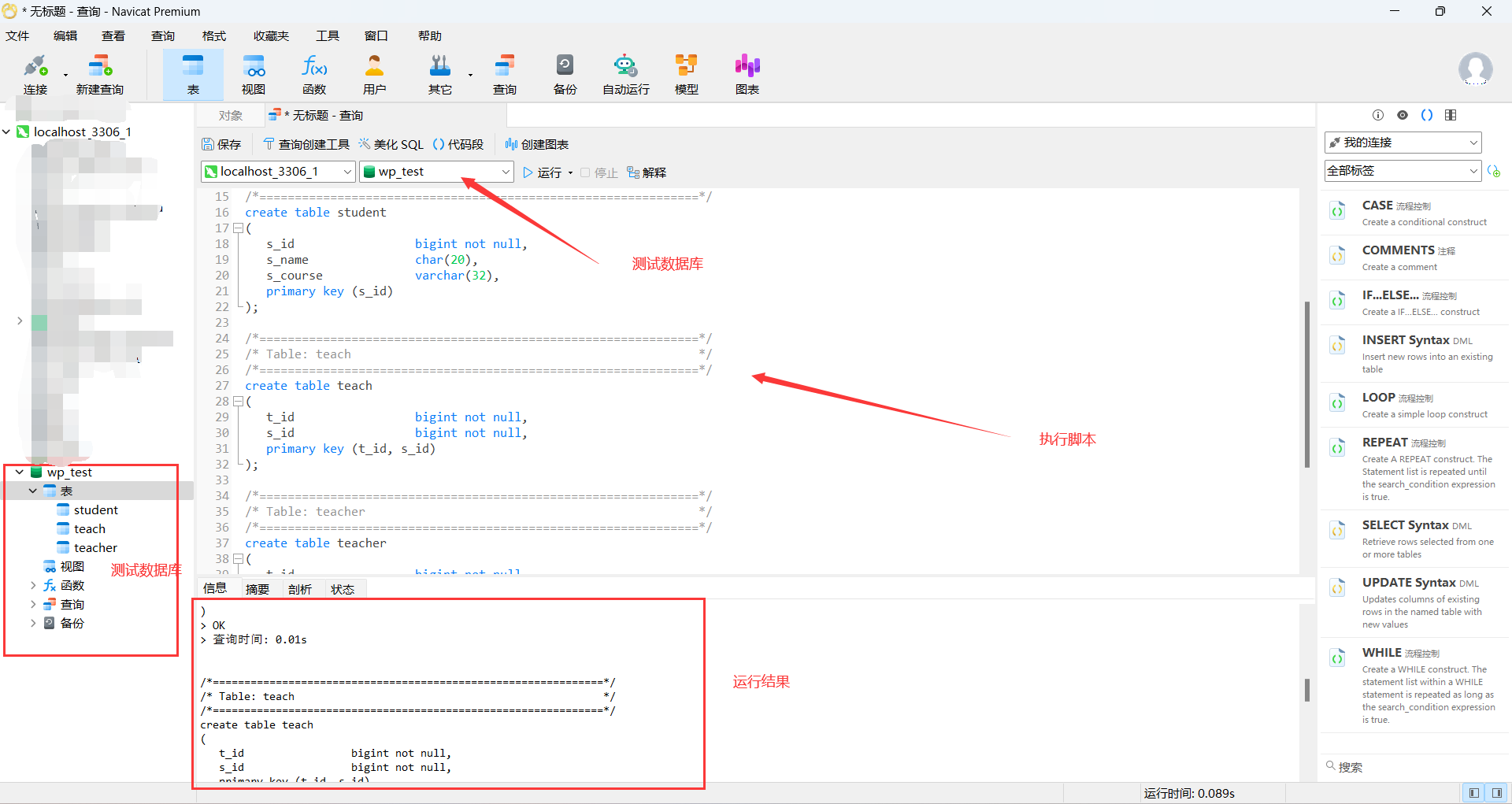Image resolution: width=1512 pixels, height=804 pixels.
Task: Click the info icon in right panel
Action: coord(1378,115)
